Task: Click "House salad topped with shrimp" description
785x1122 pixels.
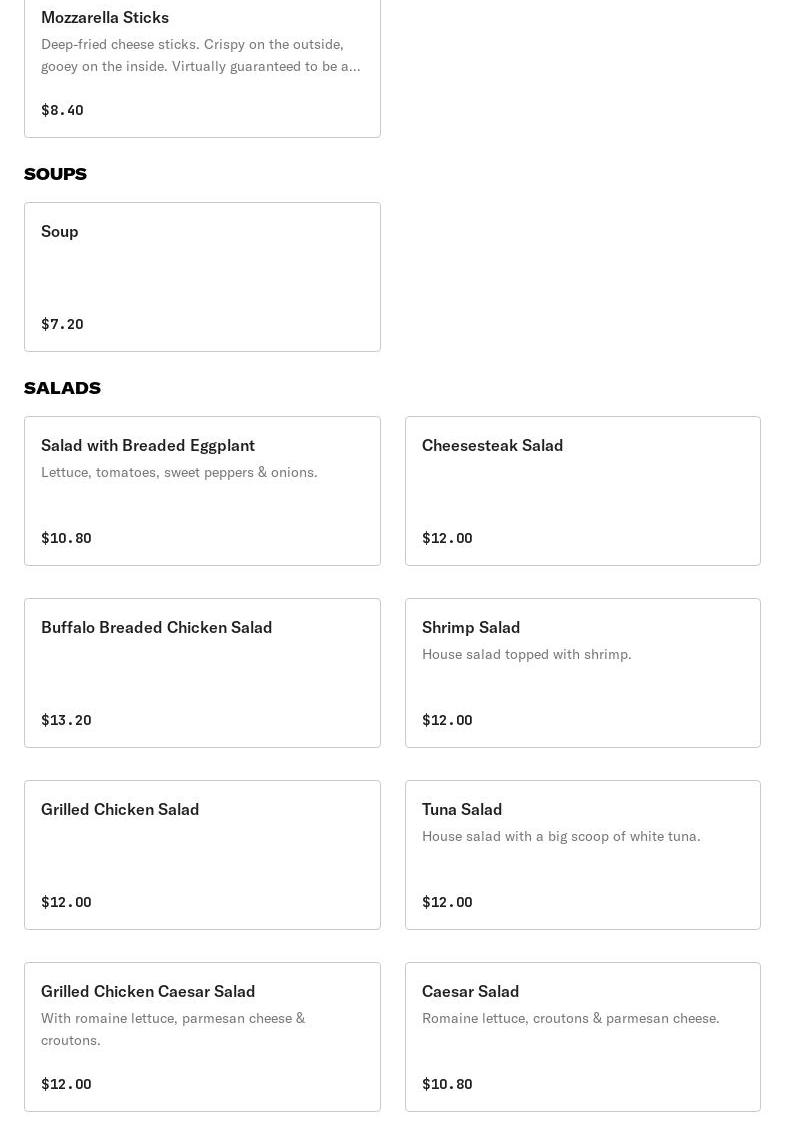Action: point(526,654)
